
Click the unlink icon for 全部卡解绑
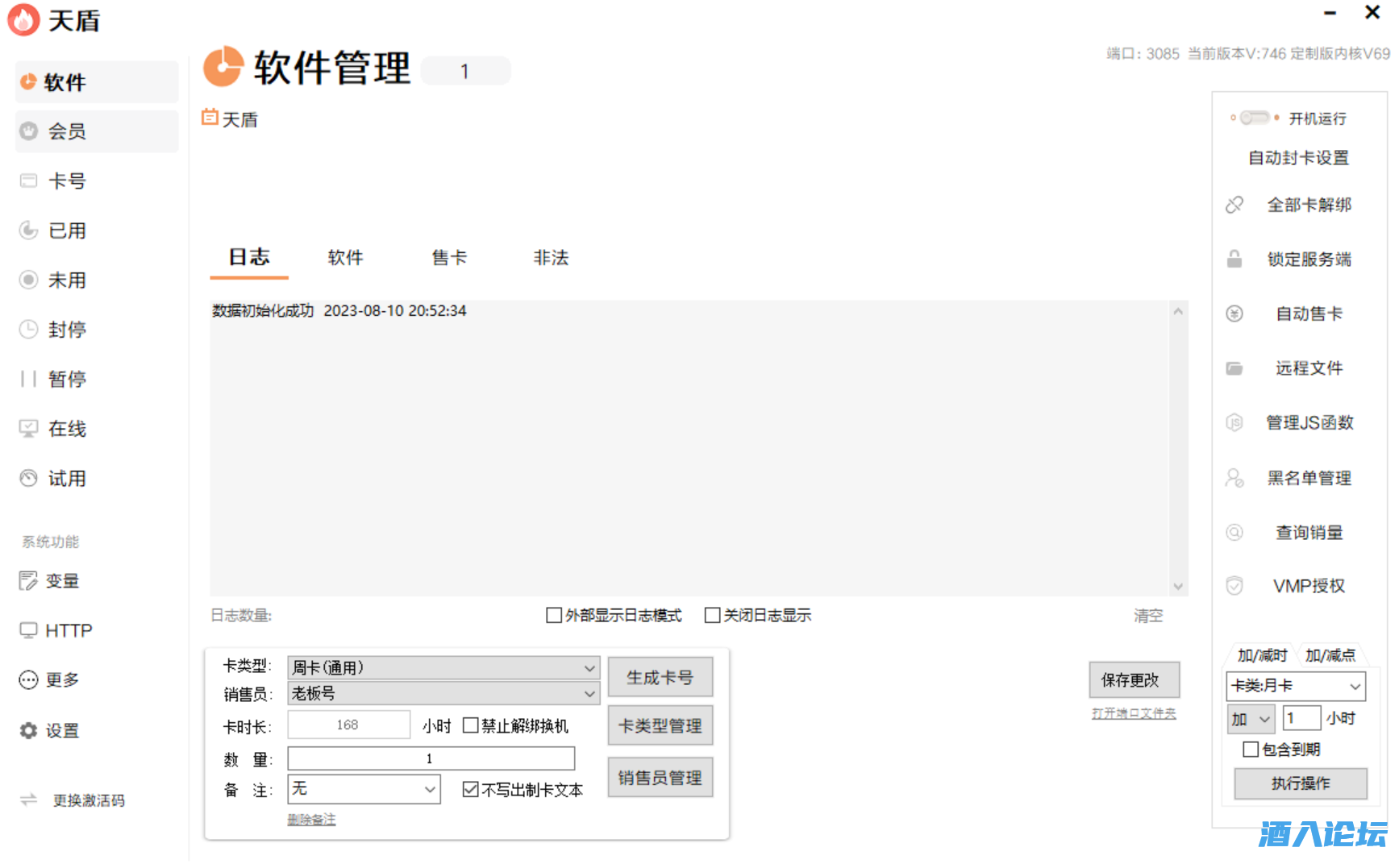point(1234,205)
